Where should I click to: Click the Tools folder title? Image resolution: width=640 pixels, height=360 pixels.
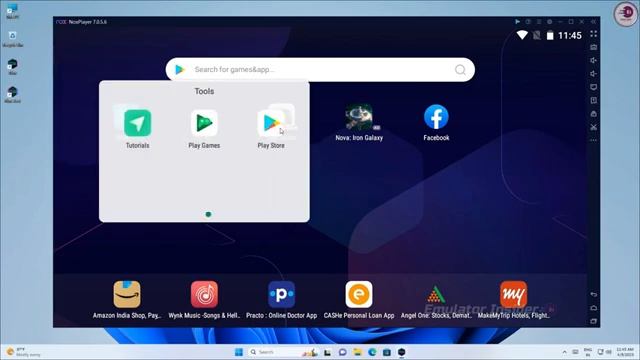tap(204, 91)
